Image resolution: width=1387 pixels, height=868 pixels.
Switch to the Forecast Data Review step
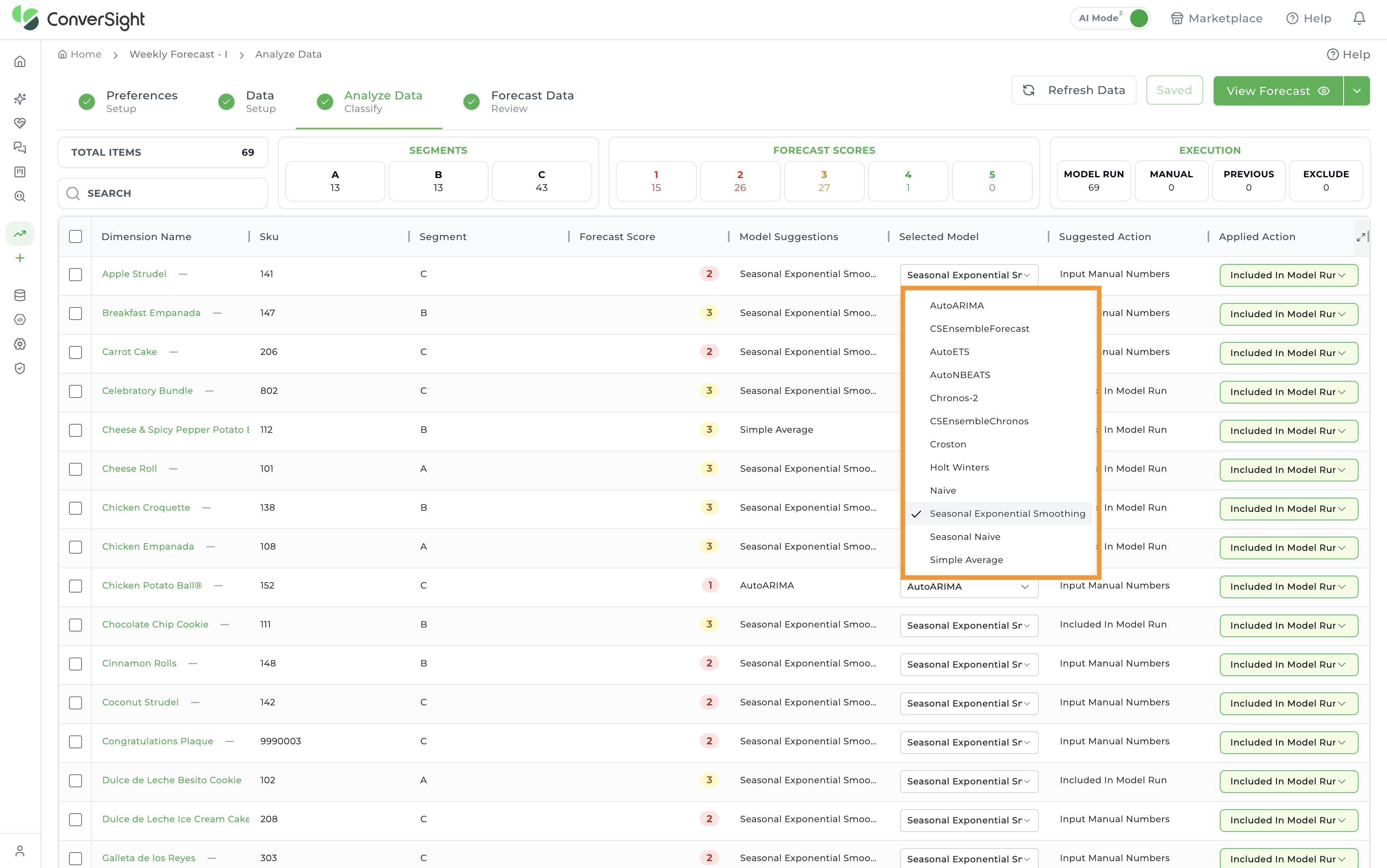(519, 102)
